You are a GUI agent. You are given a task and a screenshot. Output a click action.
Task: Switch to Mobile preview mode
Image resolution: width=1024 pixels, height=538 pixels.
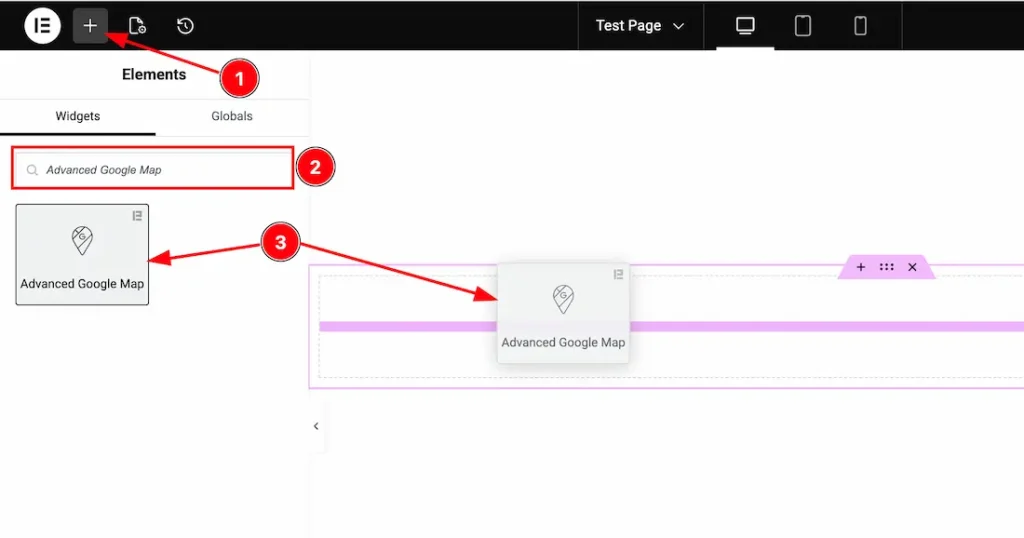point(861,26)
